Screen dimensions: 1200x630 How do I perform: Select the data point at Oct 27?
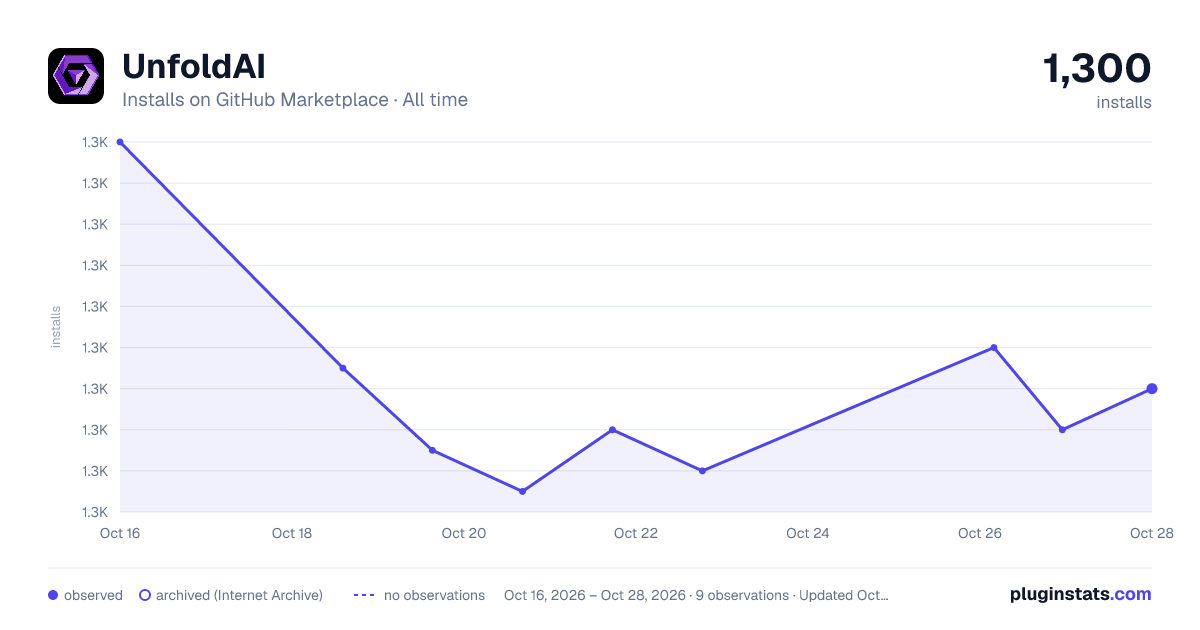click(1062, 430)
